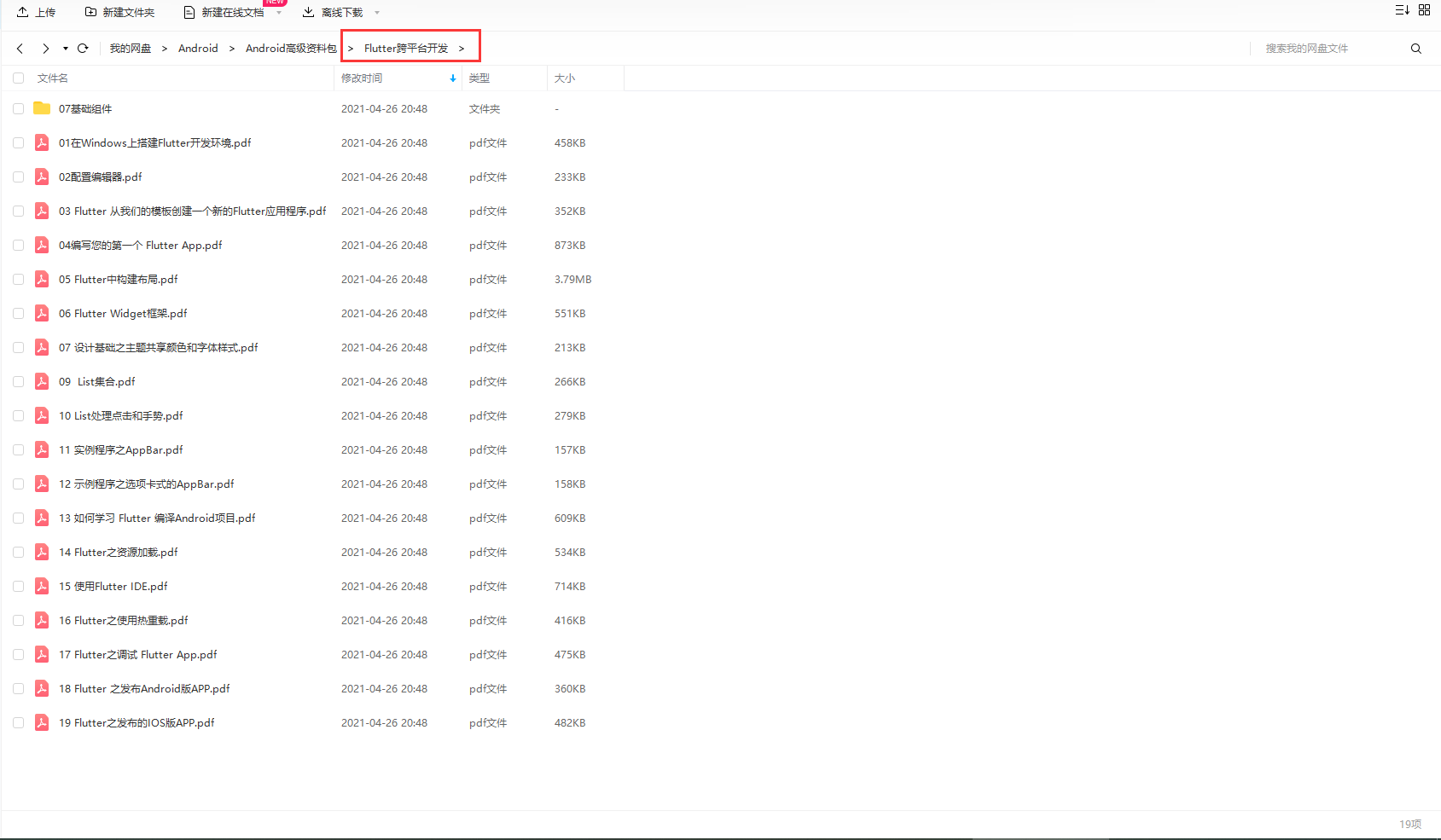Screen dimensions: 1441x840
Task: Click the upload icon
Action: 23,12
